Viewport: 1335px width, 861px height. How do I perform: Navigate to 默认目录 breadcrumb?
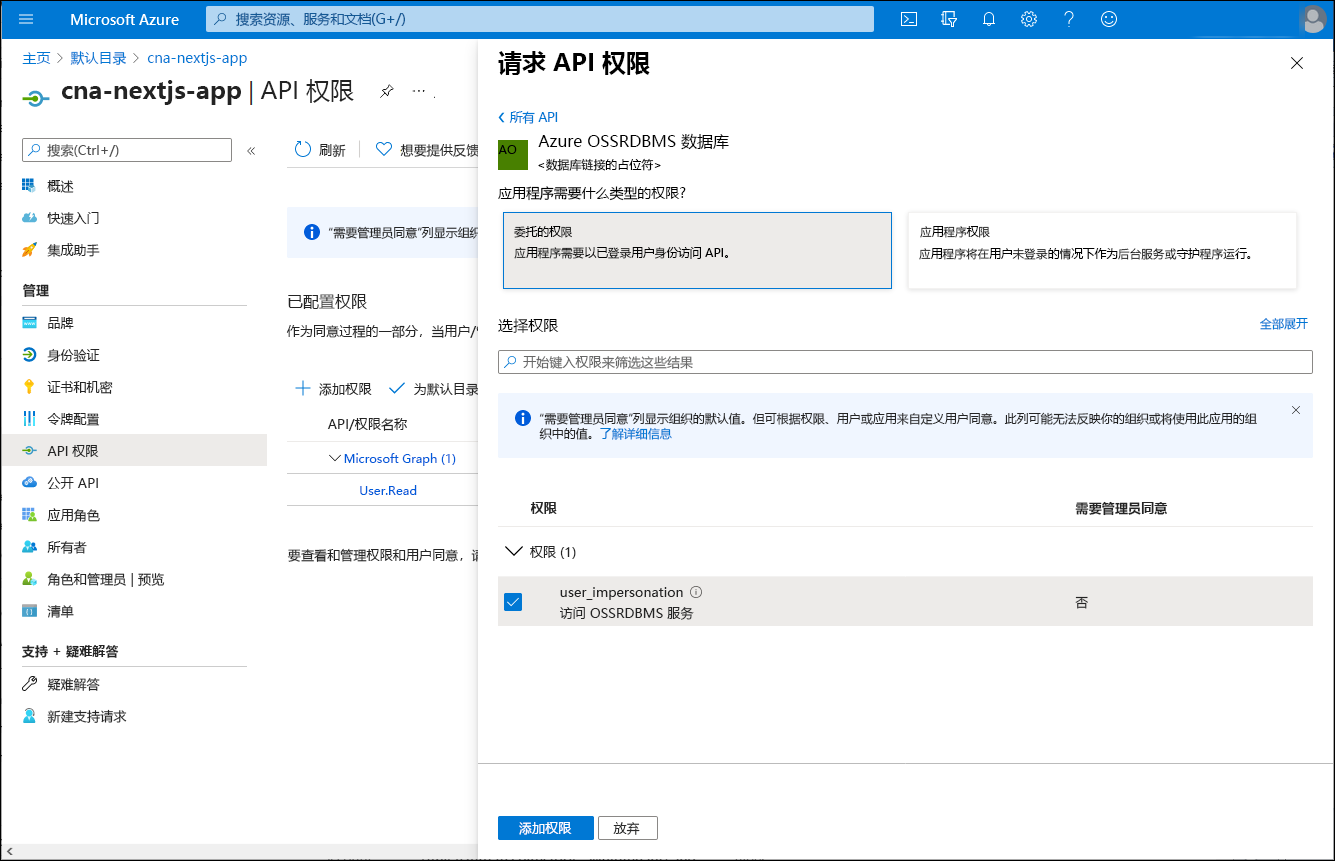[98, 58]
